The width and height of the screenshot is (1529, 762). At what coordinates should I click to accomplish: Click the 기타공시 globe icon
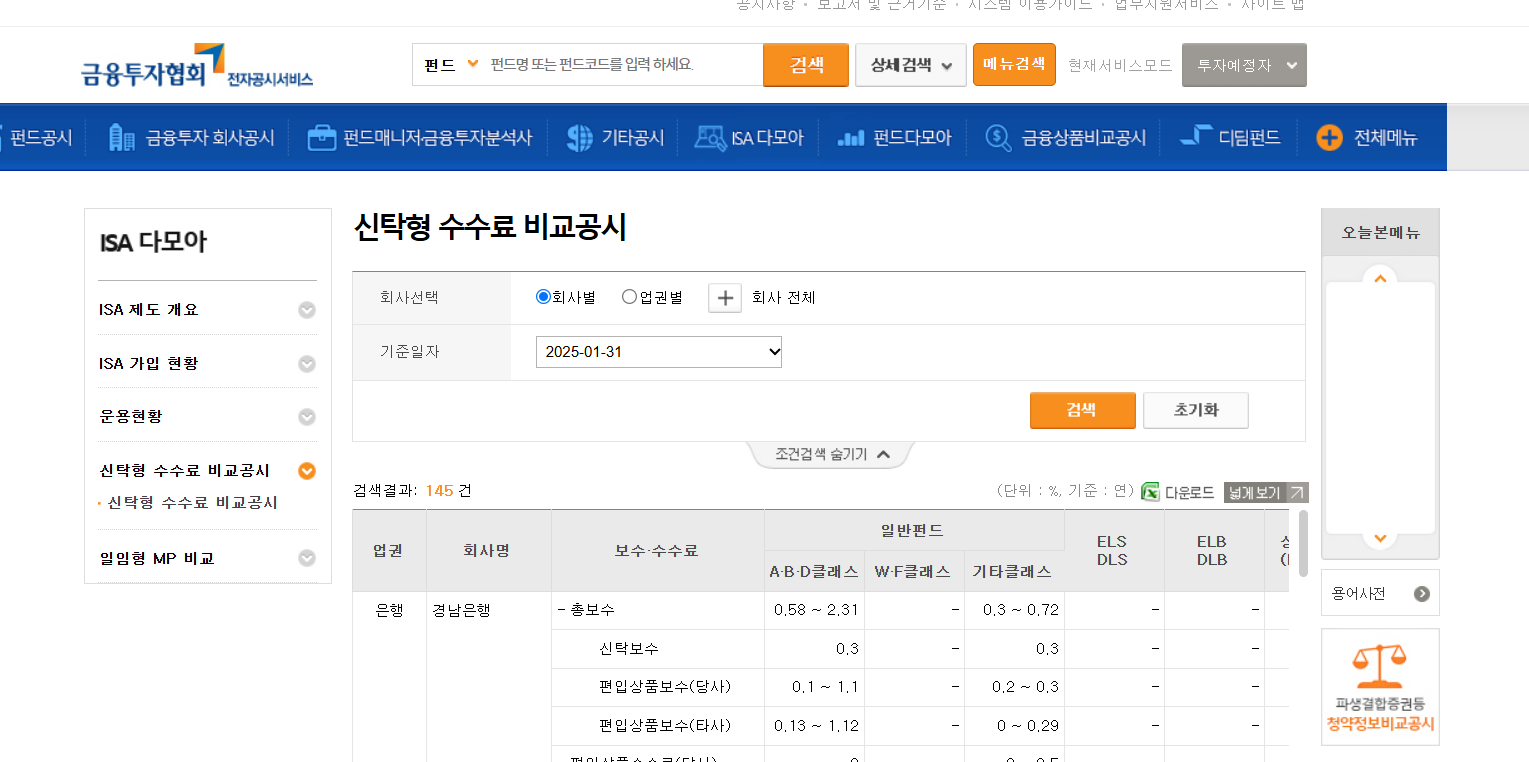579,138
